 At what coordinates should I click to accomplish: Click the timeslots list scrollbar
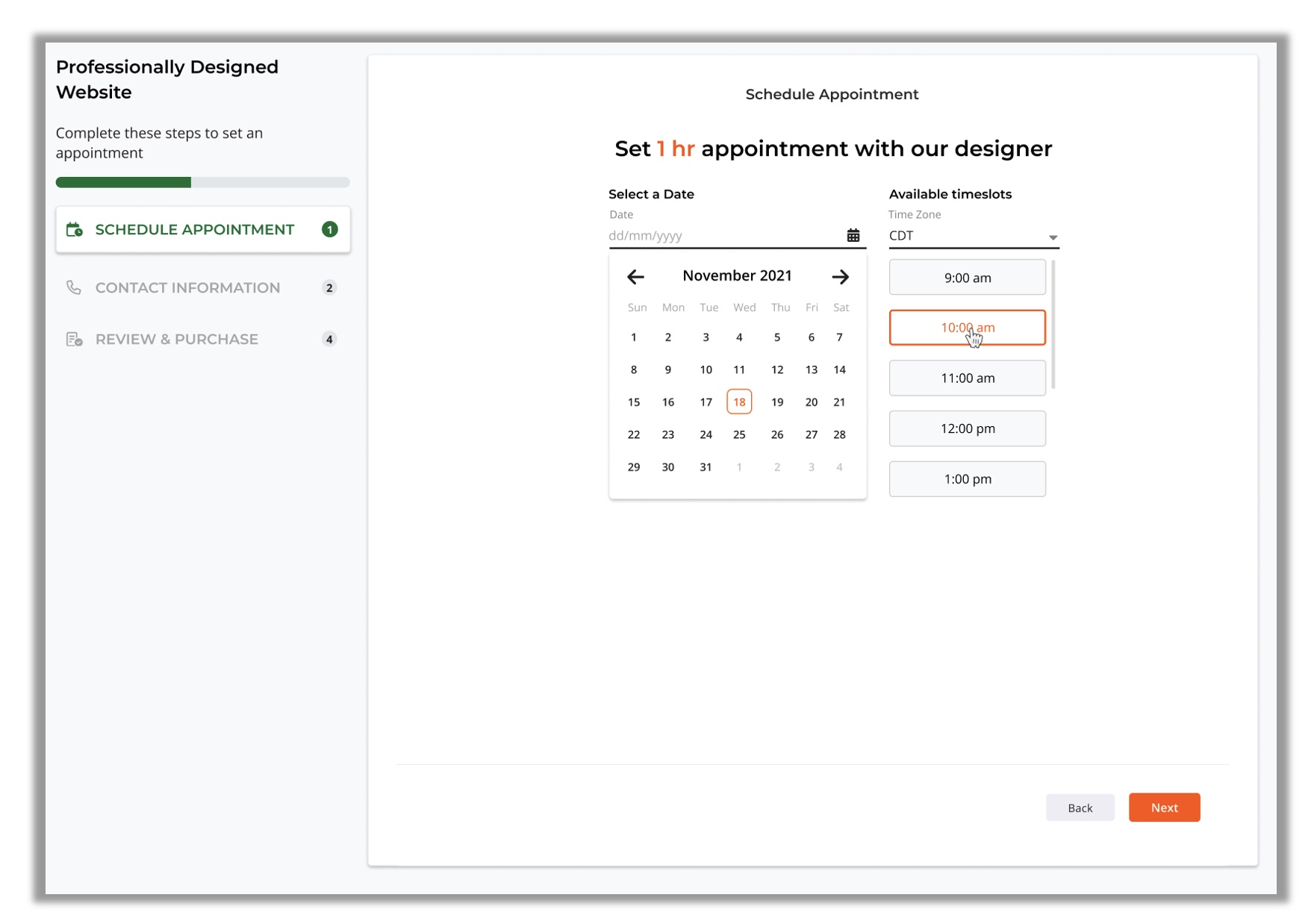tap(1053, 325)
